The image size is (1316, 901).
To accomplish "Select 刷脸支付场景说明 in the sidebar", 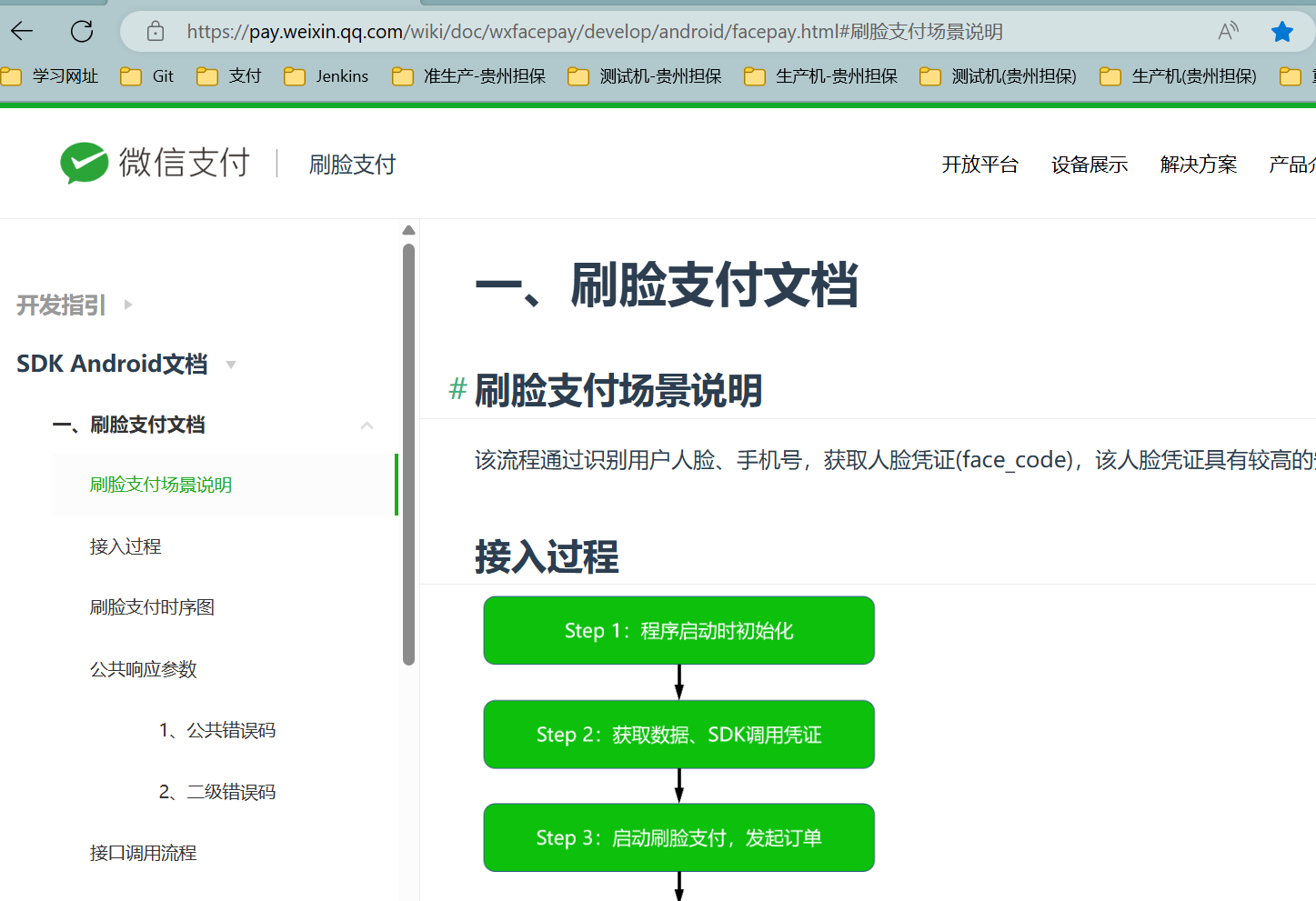I will pos(161,485).
